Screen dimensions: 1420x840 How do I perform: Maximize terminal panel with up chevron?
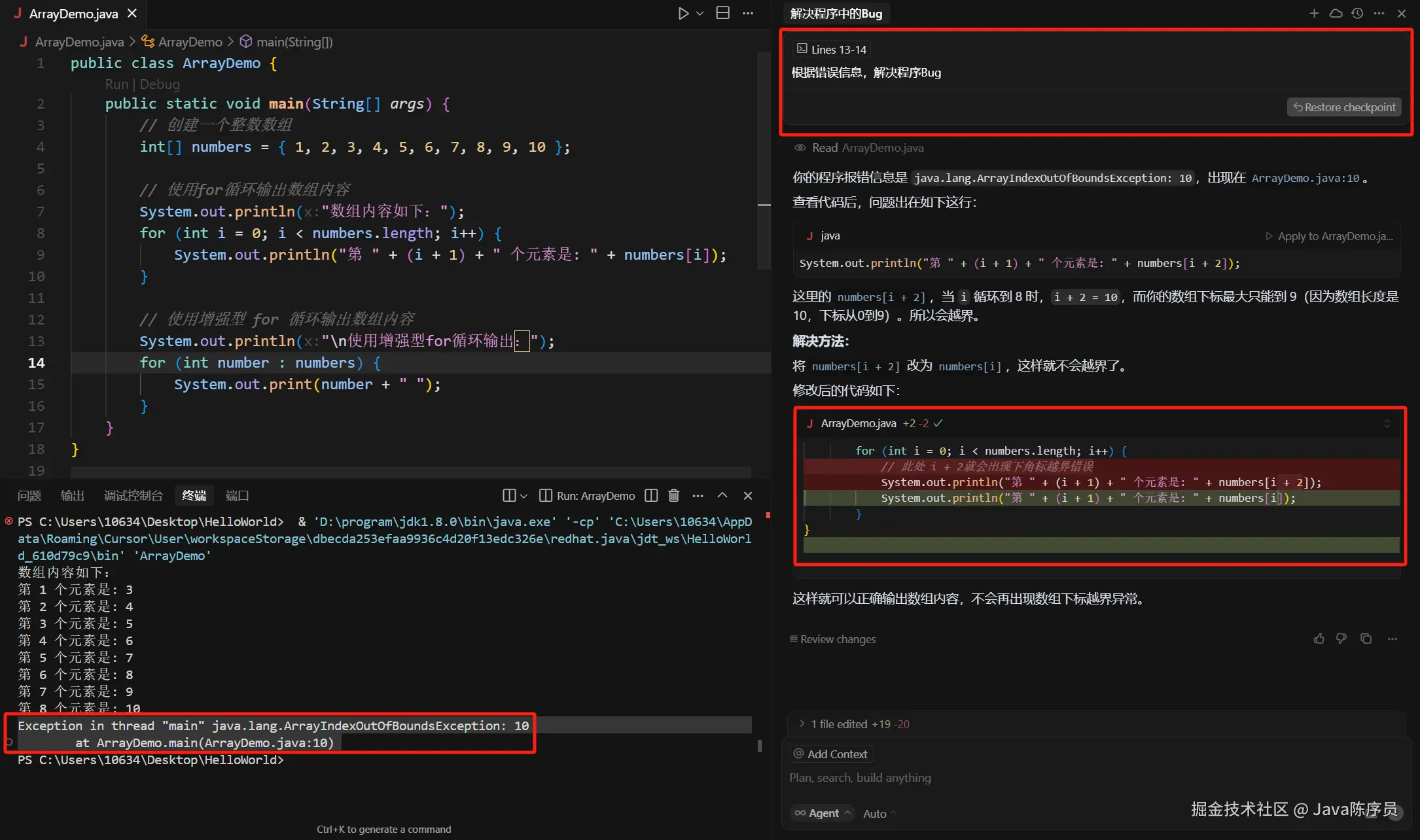[722, 496]
